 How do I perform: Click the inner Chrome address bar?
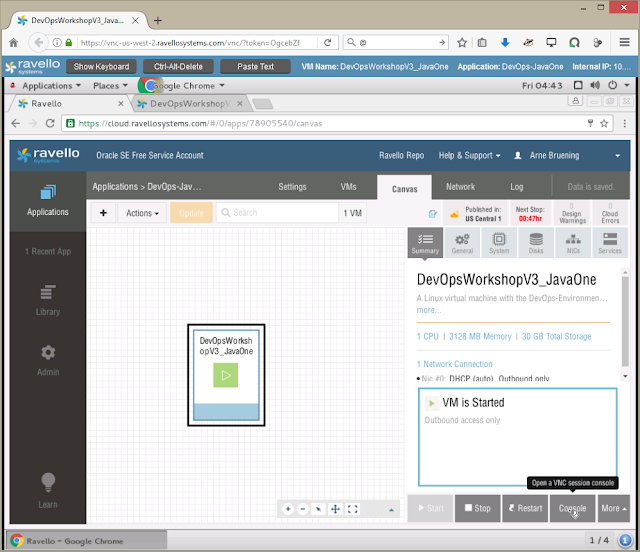point(337,123)
